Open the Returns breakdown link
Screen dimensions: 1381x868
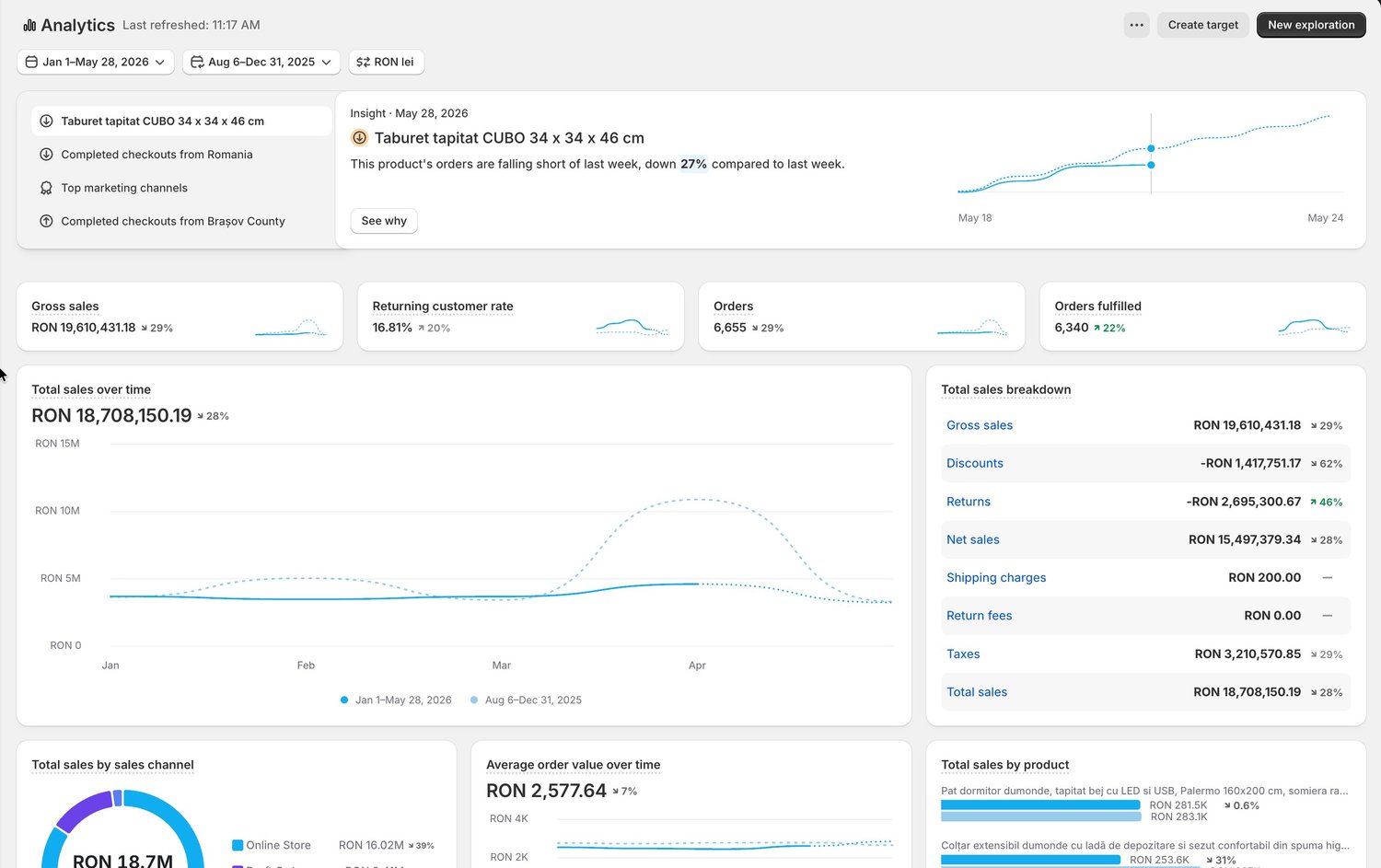(x=969, y=502)
